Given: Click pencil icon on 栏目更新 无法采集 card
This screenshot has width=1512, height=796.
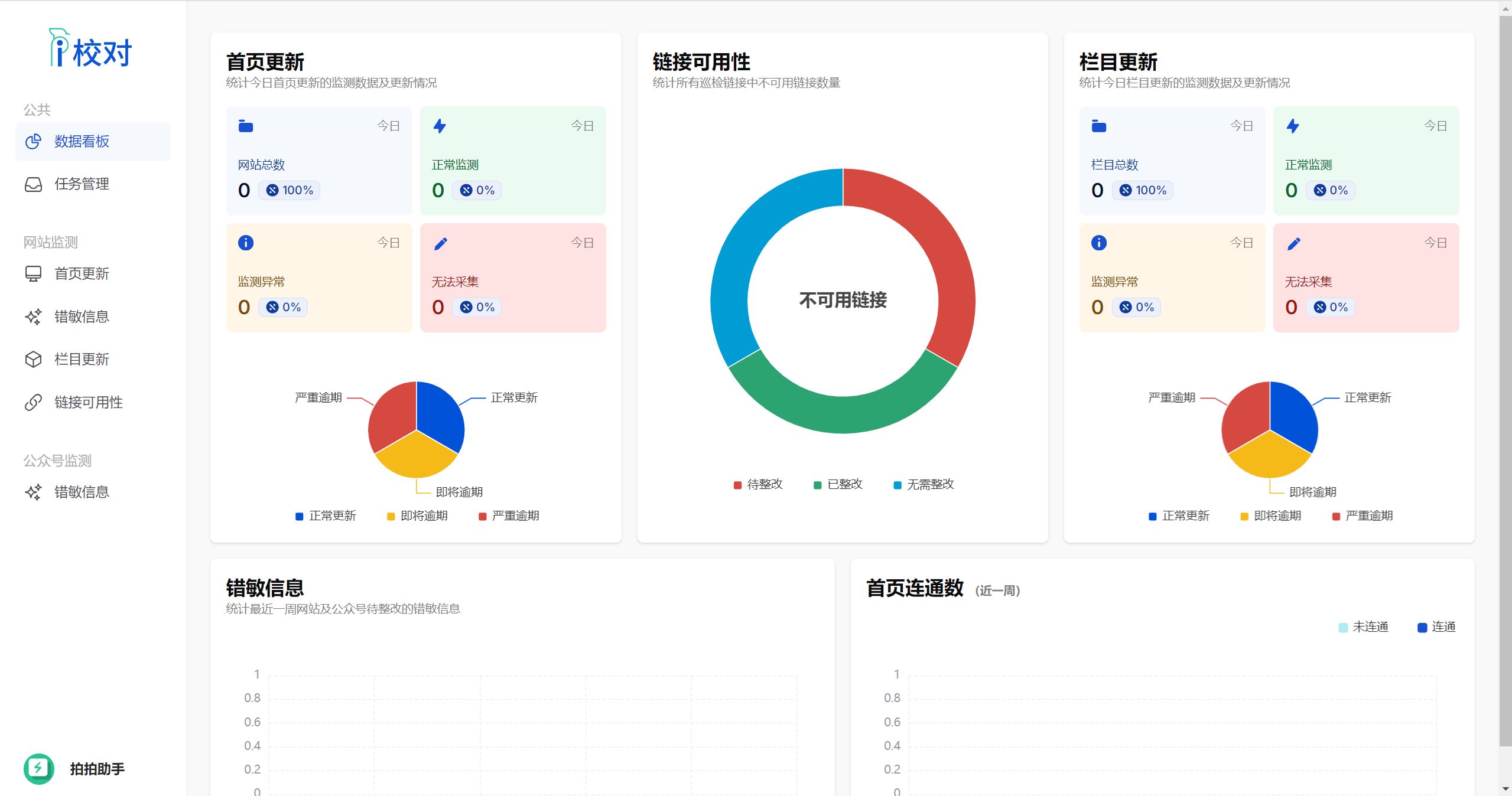Looking at the screenshot, I should [x=1293, y=244].
